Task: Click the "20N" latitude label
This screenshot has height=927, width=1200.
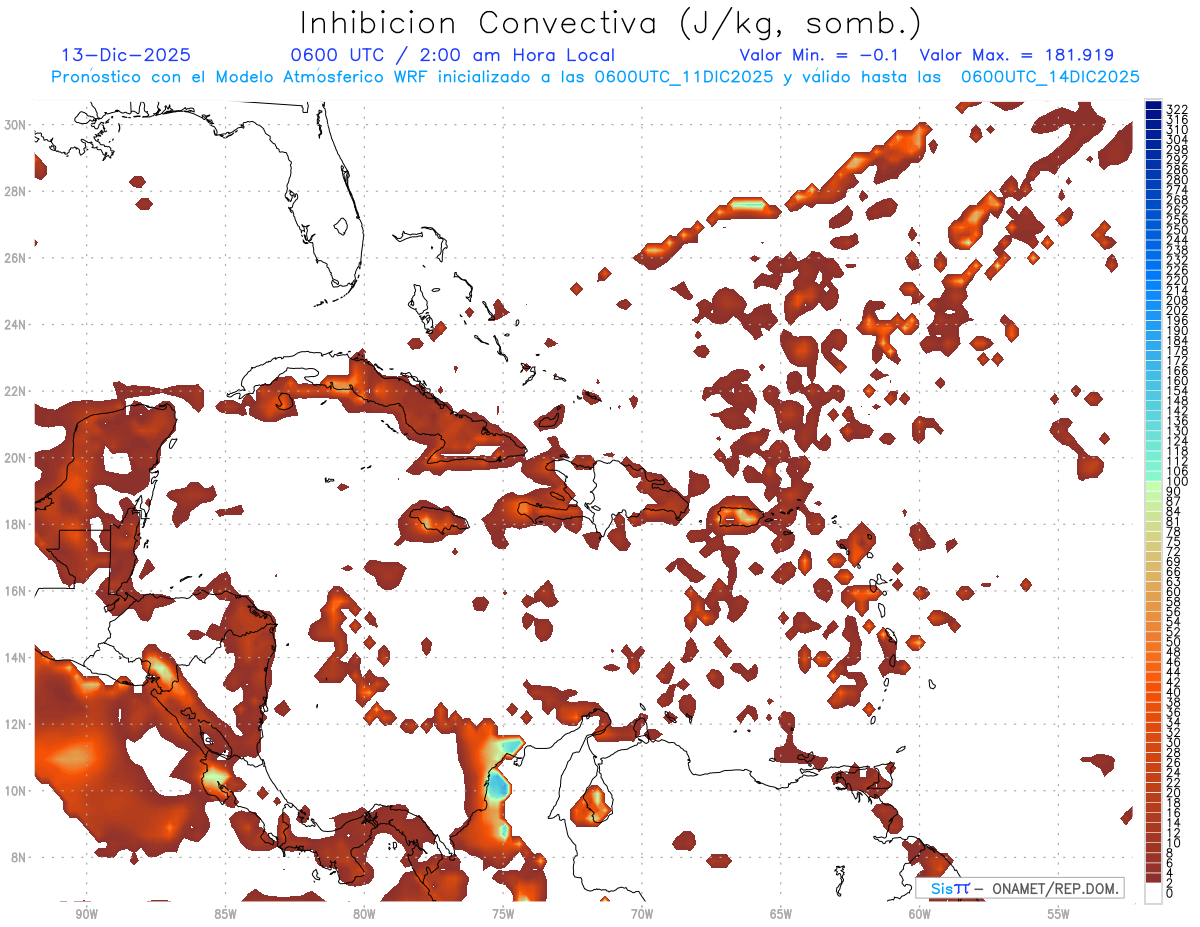Action: [x=16, y=458]
